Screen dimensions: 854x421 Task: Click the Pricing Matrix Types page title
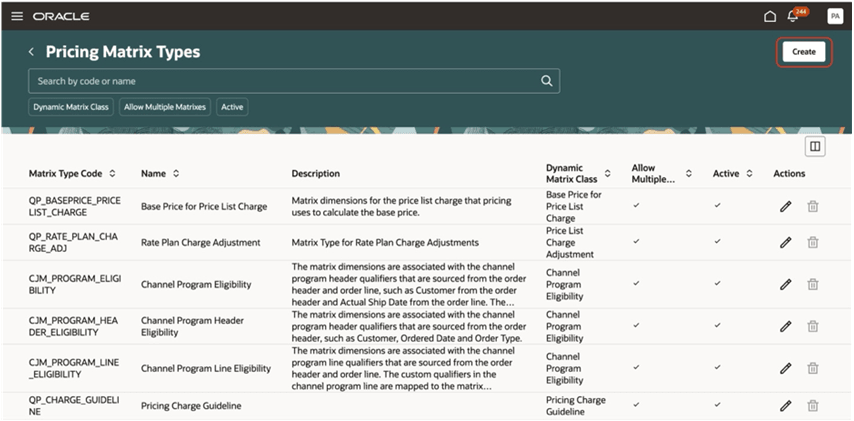(x=123, y=52)
